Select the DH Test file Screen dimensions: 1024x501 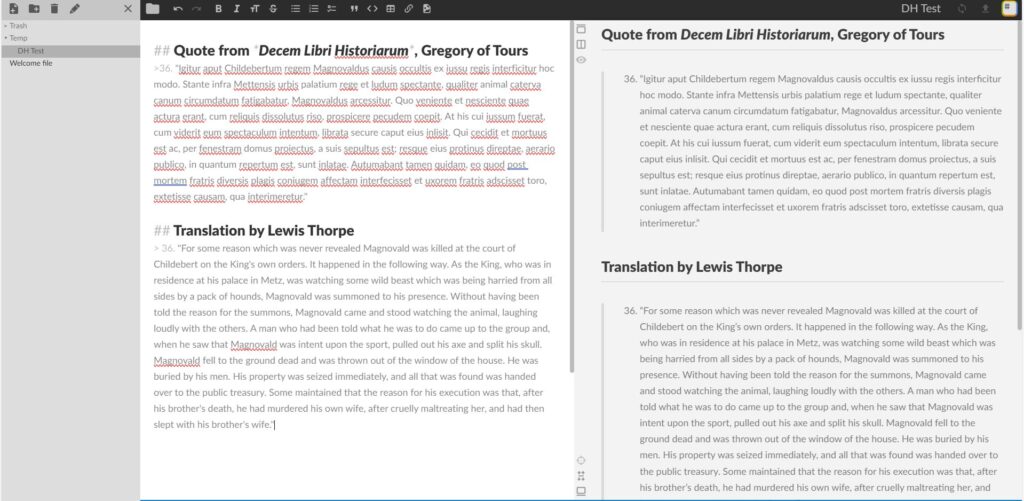pyautogui.click(x=71, y=51)
